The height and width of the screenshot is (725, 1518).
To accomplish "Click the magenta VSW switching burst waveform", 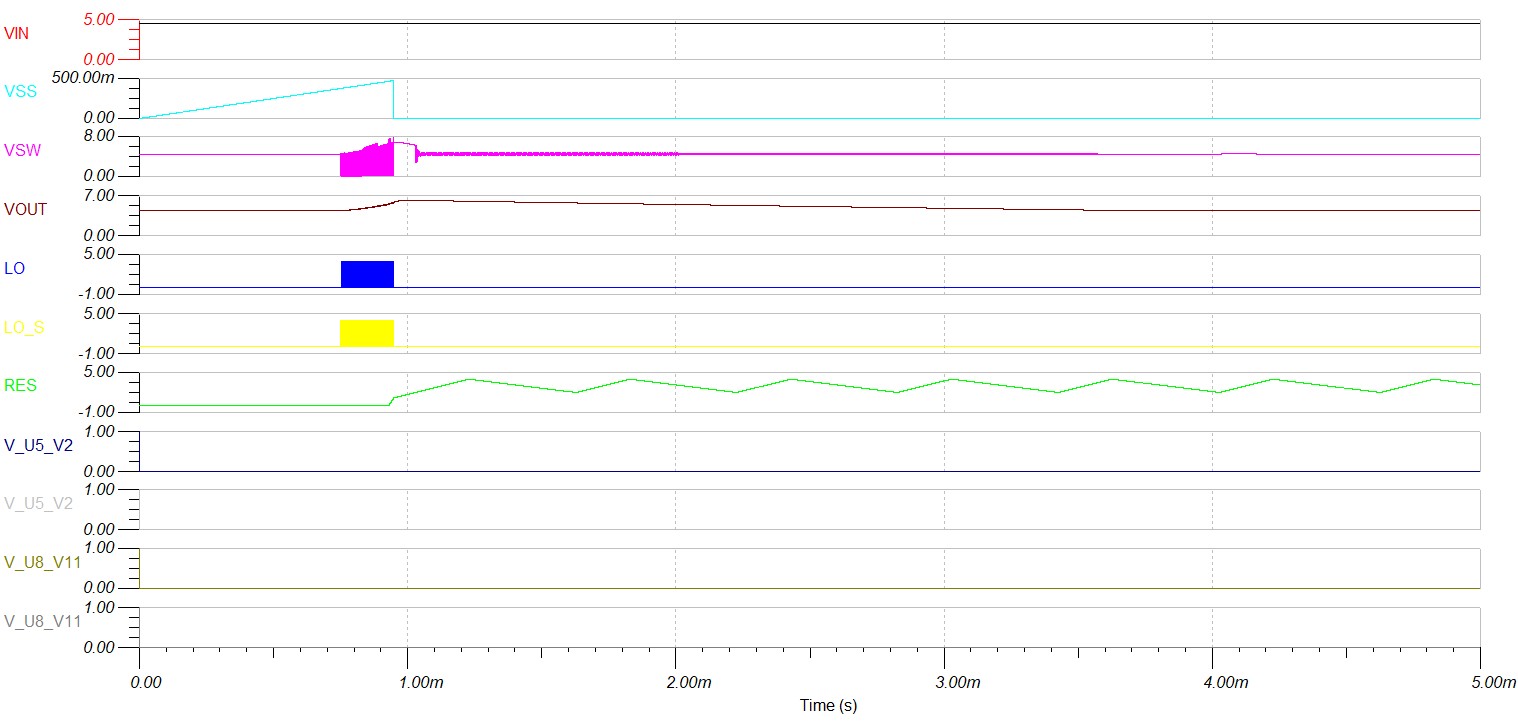I will coord(368,160).
